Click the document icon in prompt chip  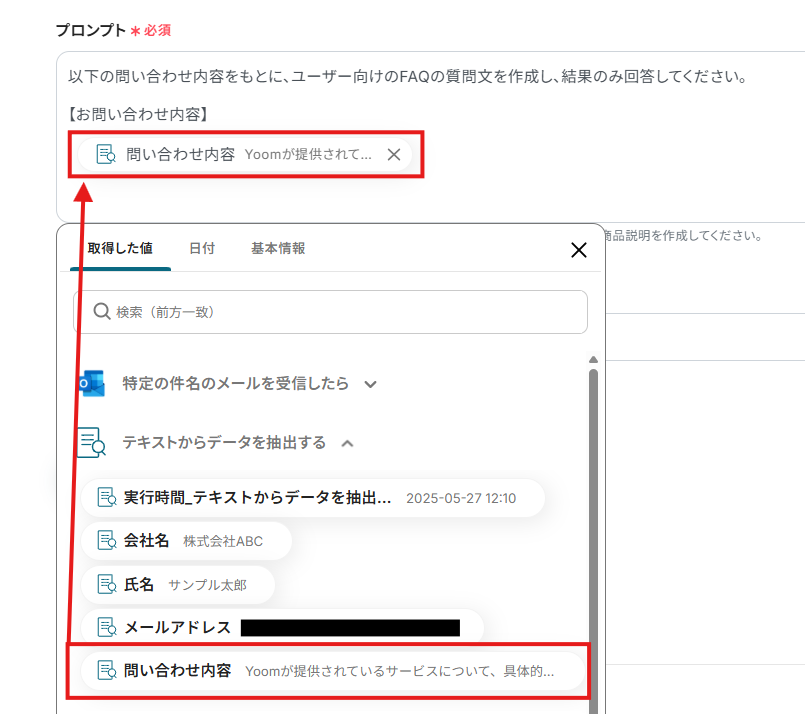pyautogui.click(x=106, y=154)
